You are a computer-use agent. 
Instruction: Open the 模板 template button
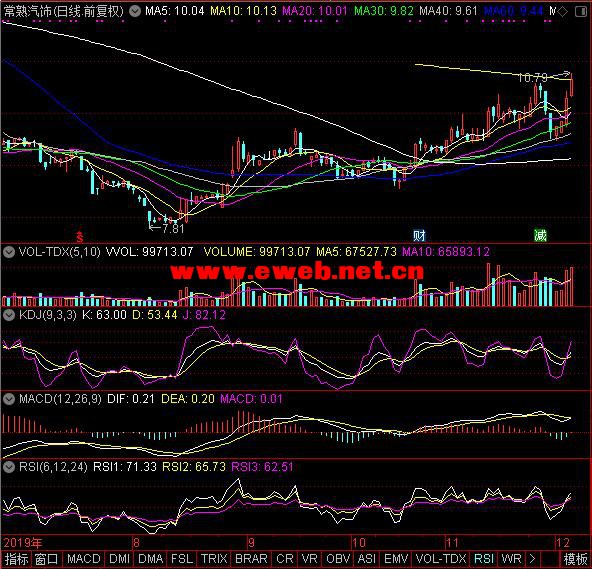coord(575,559)
